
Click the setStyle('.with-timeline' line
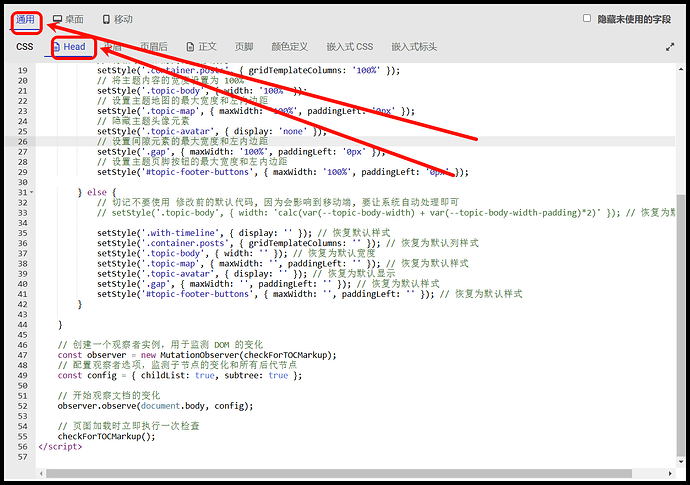(244, 233)
